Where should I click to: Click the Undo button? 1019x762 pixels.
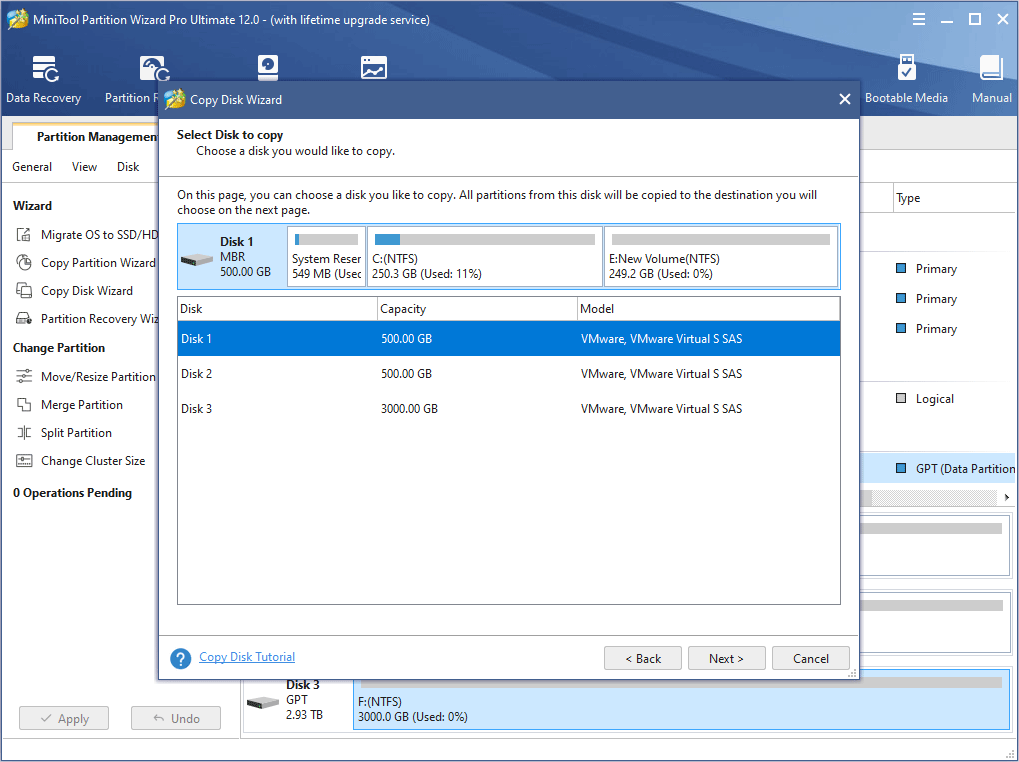point(176,718)
